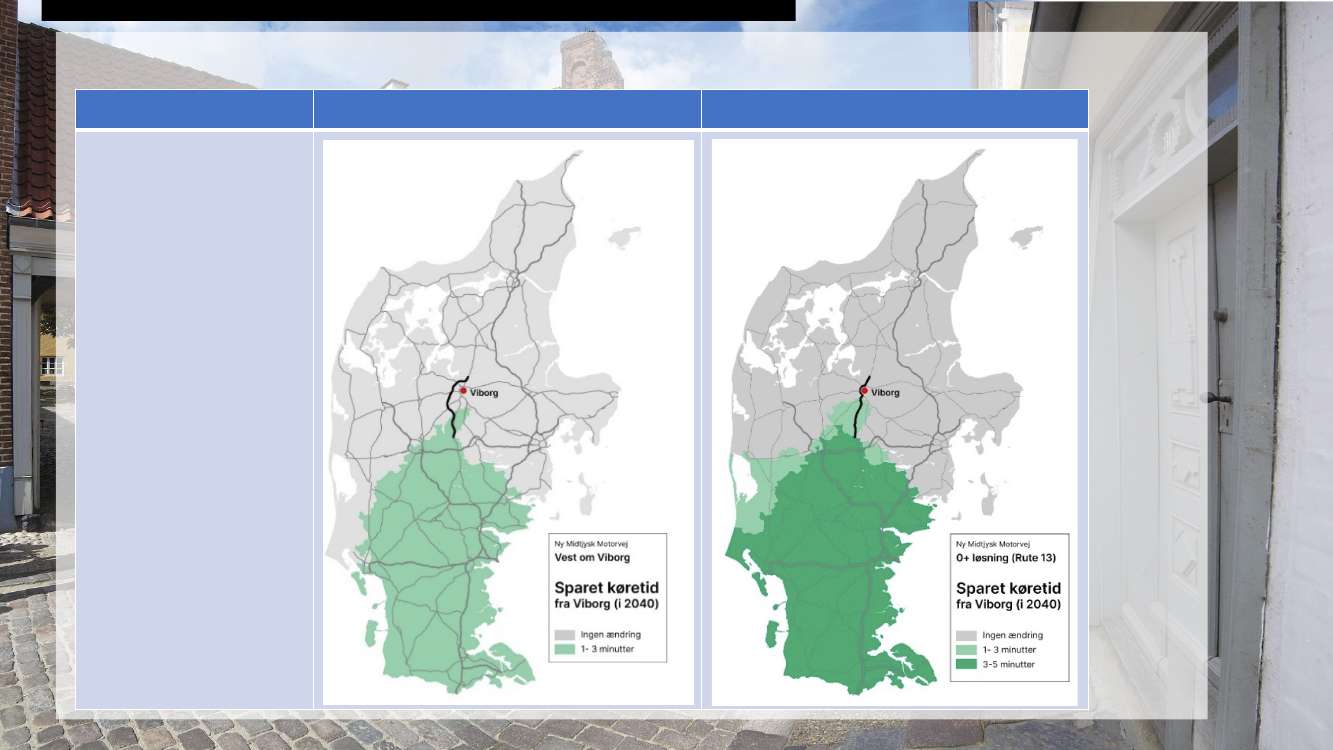Click the light green '1- 3 minutter' swatch in left legend

[x=565, y=650]
